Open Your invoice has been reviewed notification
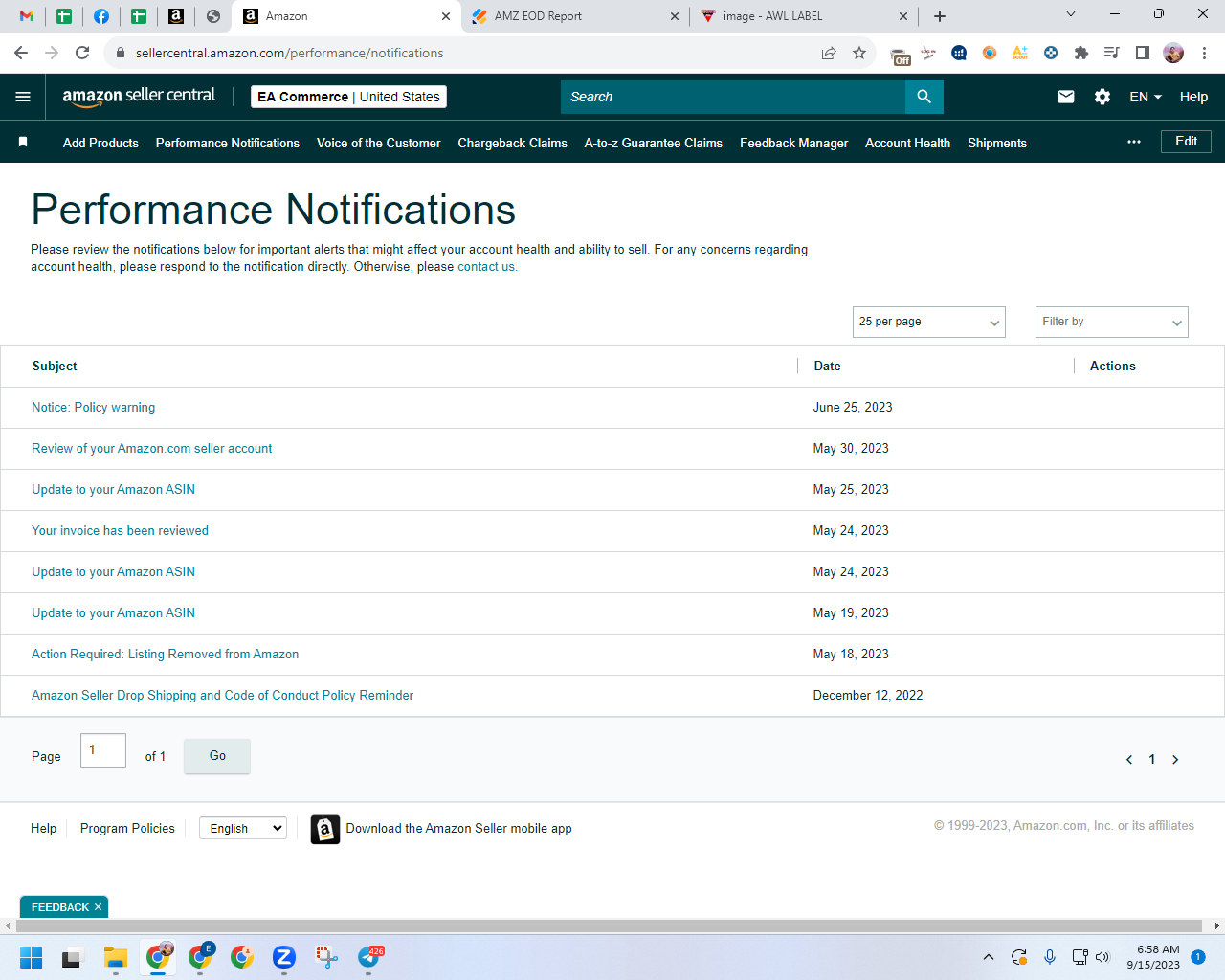 coord(120,531)
